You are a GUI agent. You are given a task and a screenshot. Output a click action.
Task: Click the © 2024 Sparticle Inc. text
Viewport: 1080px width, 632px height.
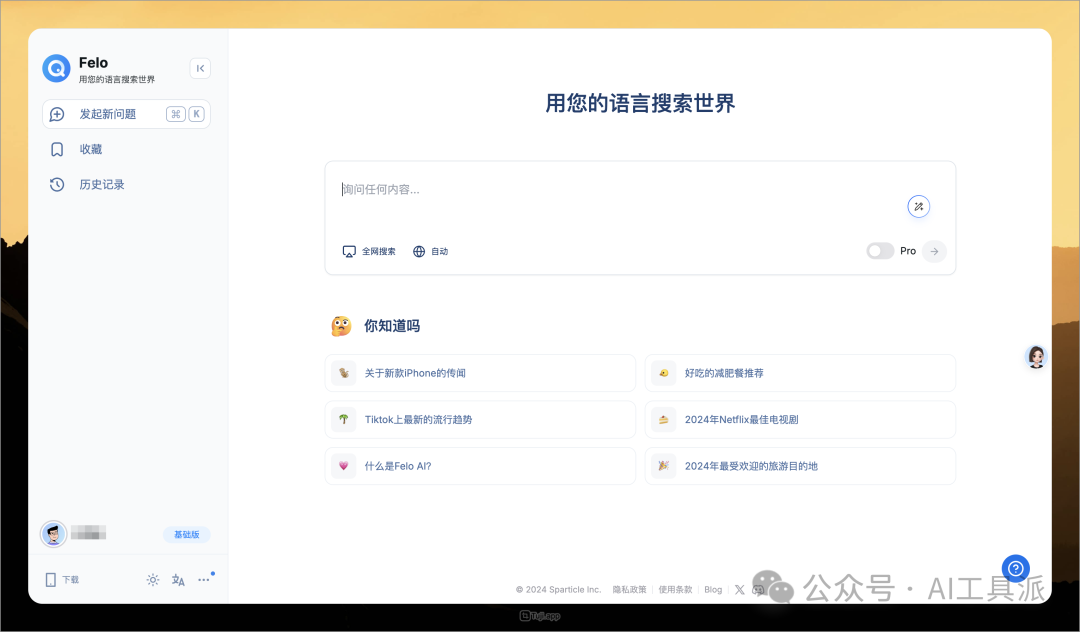[559, 589]
